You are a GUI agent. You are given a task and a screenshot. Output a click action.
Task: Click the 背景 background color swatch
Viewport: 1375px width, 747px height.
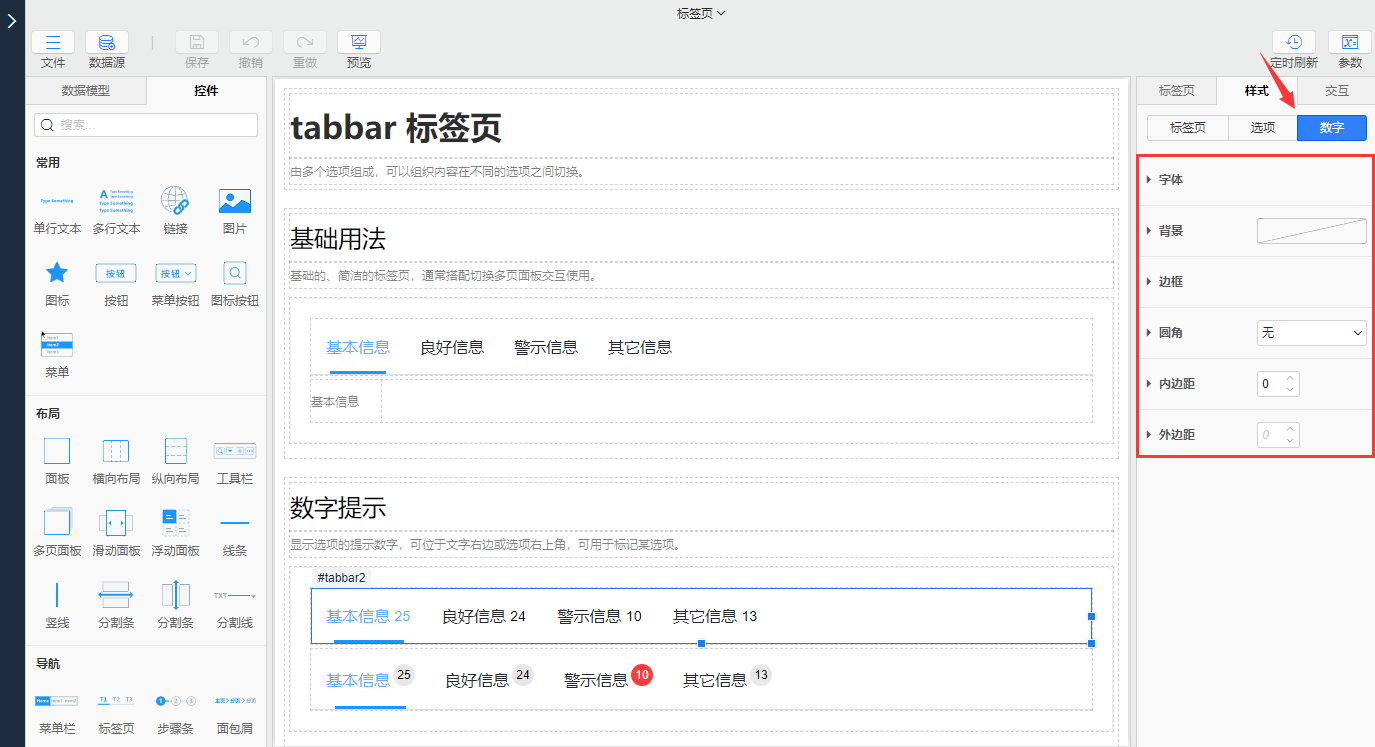pos(1311,231)
